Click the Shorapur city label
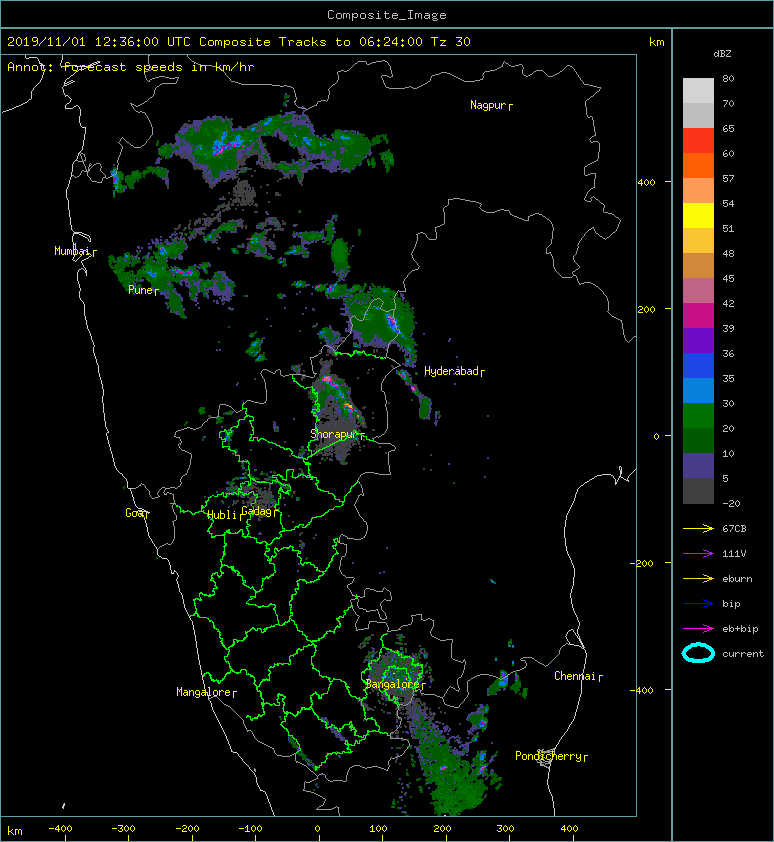Screen dimensions: 774x842 click(x=337, y=434)
